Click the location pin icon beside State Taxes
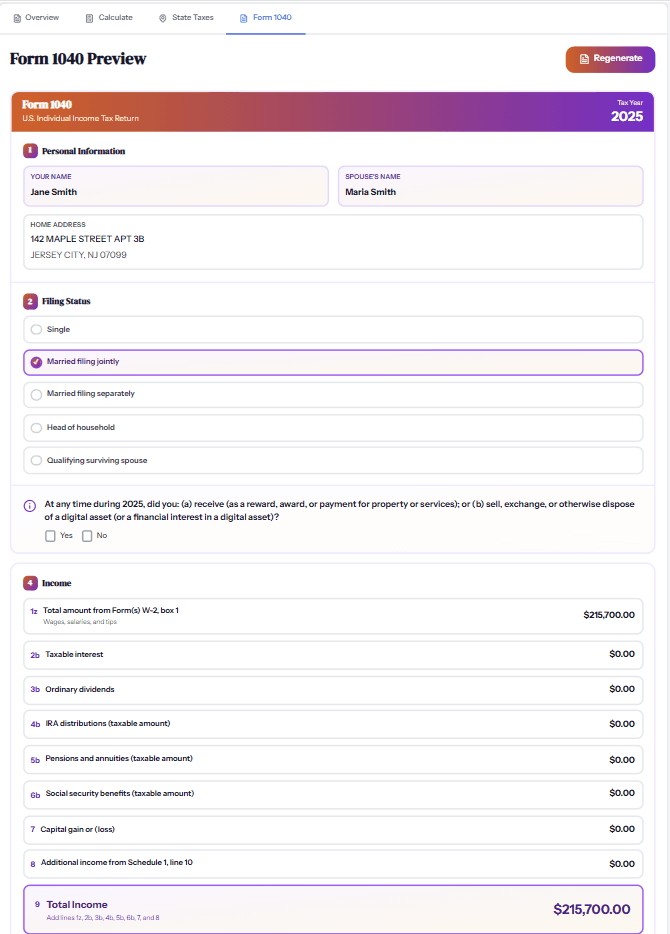This screenshot has height=934, width=670. coord(162,17)
